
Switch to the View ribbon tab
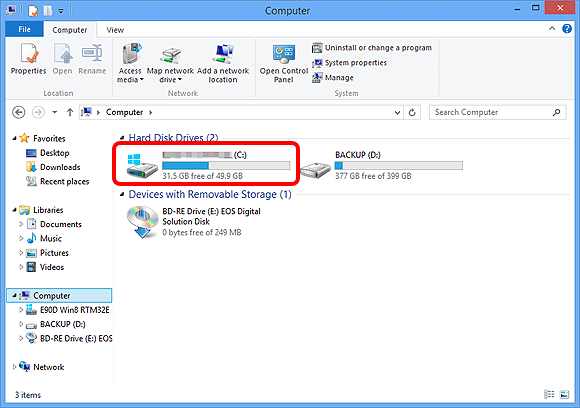[x=115, y=30]
